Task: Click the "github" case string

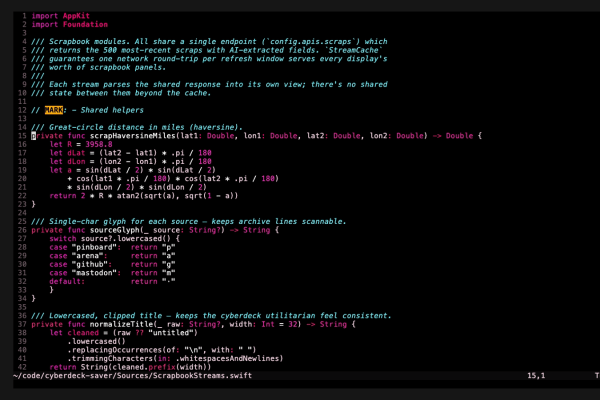Action: tap(90, 264)
